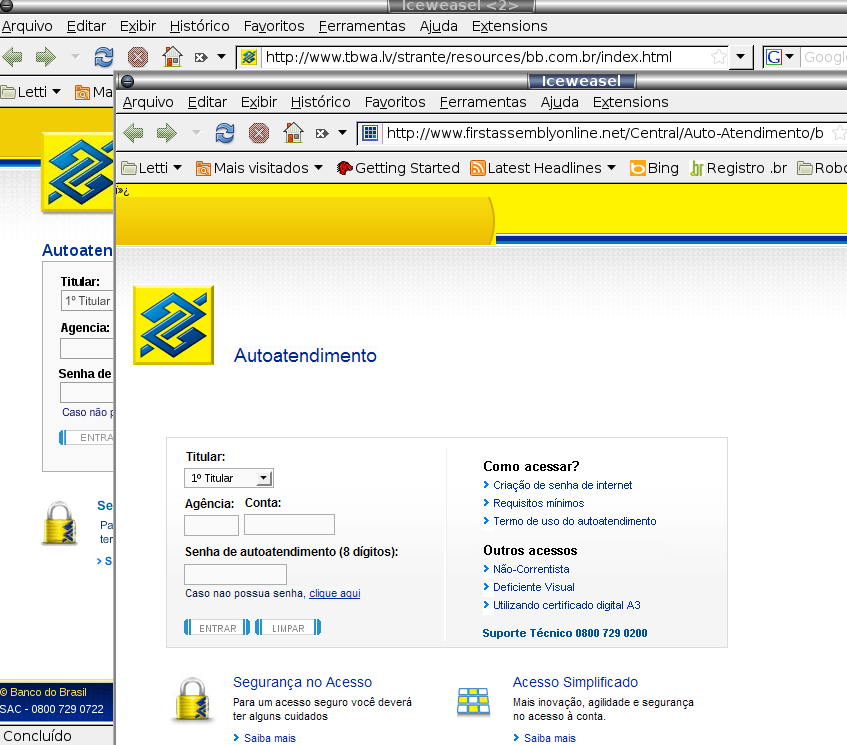This screenshot has width=847, height=745.
Task: Open Bing bookmark in front window
Action: click(654, 168)
